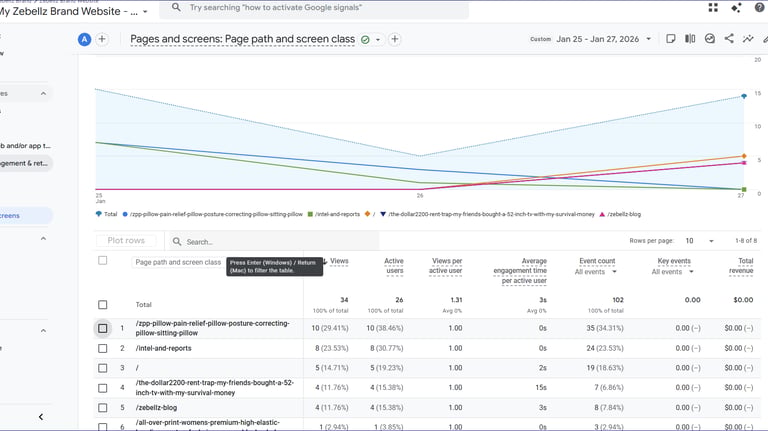
Task: Open the compare columns icon
Action: (690, 39)
